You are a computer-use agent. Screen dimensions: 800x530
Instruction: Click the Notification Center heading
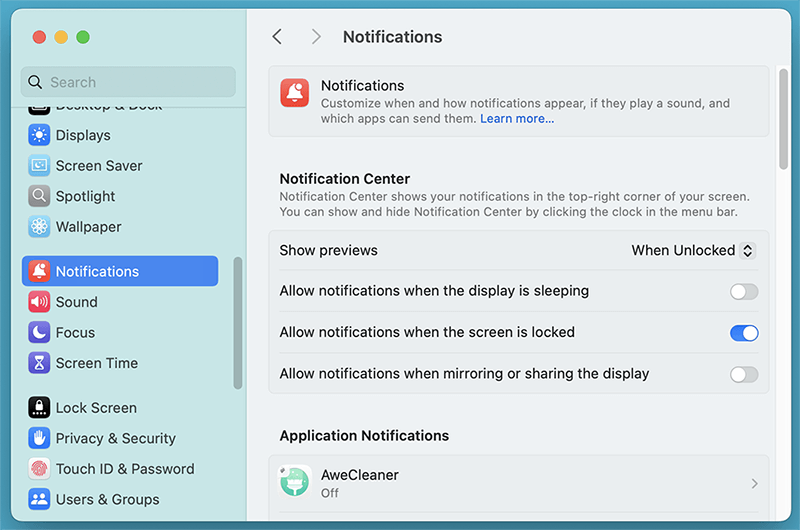(344, 179)
